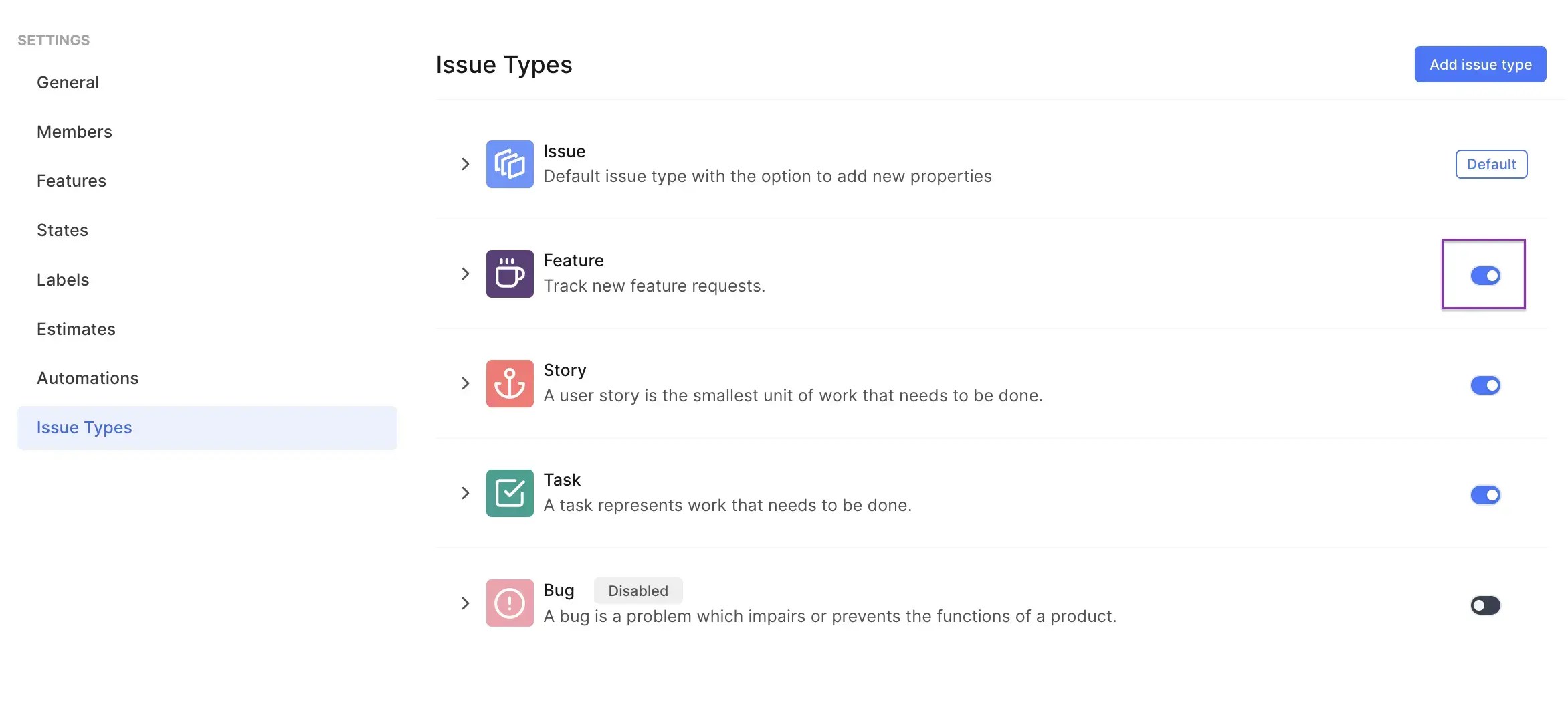The width and height of the screenshot is (1568, 717).
Task: Expand the Task type row
Action: (x=465, y=493)
